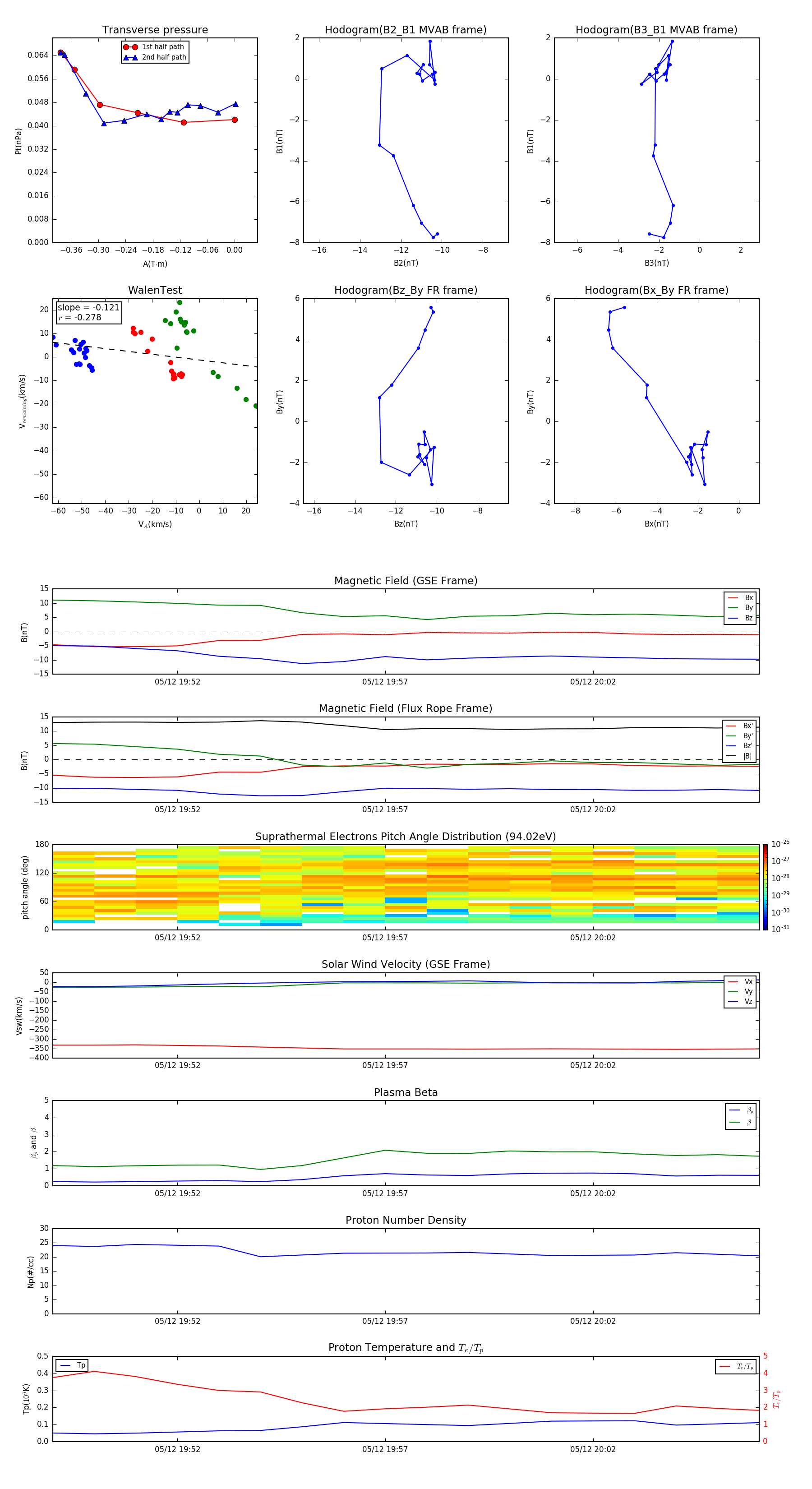Click 'pitch angle (deg)' axis label

pos(25,887)
